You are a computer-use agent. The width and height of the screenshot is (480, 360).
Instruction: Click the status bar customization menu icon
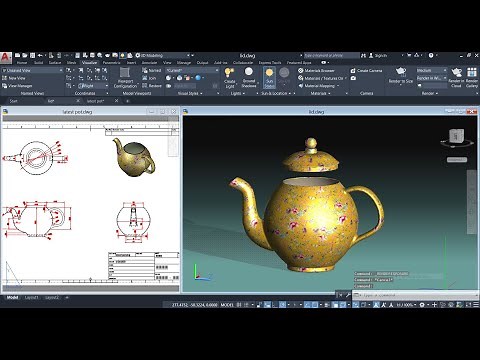[476, 305]
